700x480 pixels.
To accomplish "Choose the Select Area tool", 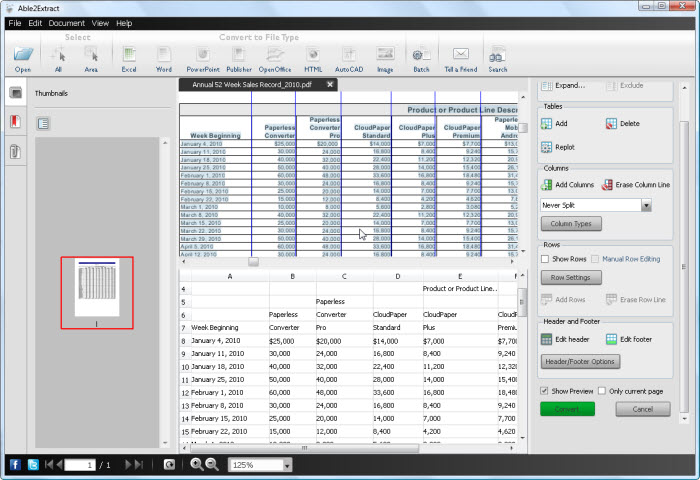I will pyautogui.click(x=91, y=55).
